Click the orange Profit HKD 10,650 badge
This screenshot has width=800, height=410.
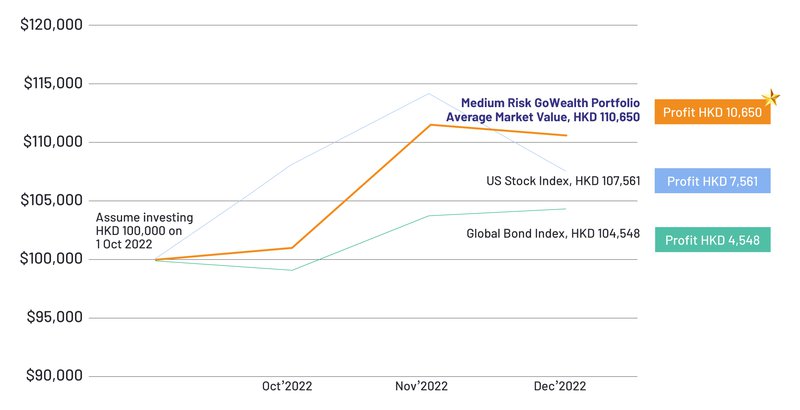pyautogui.click(x=712, y=112)
